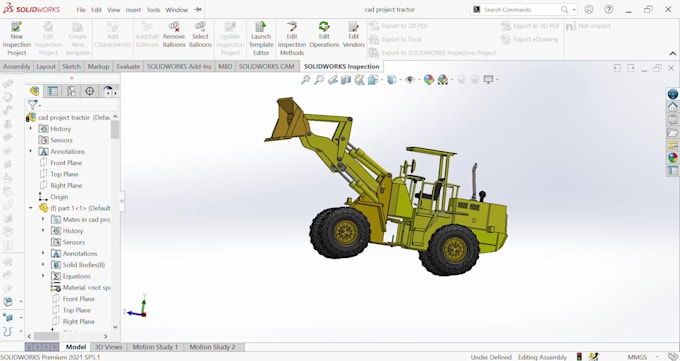Open Design Library in task pane

click(x=673, y=120)
